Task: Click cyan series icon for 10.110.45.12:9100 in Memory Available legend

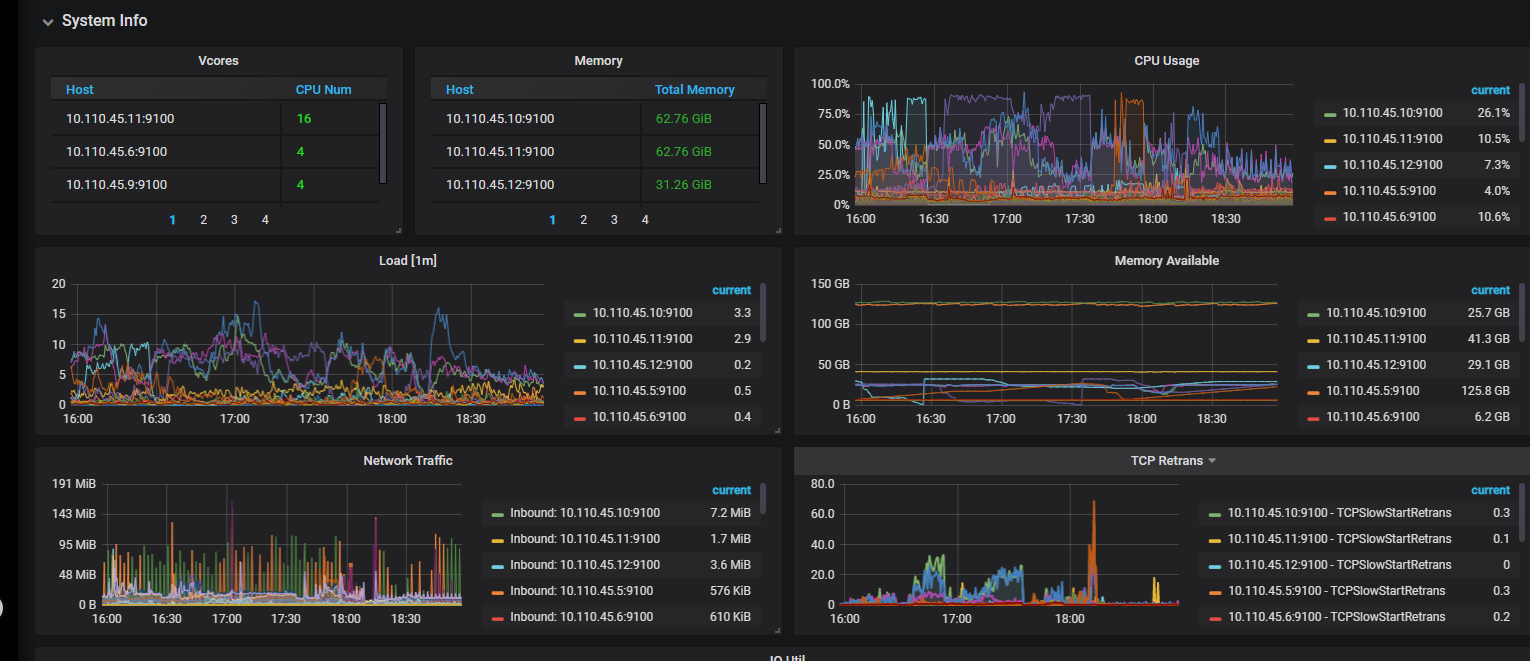Action: click(1313, 366)
